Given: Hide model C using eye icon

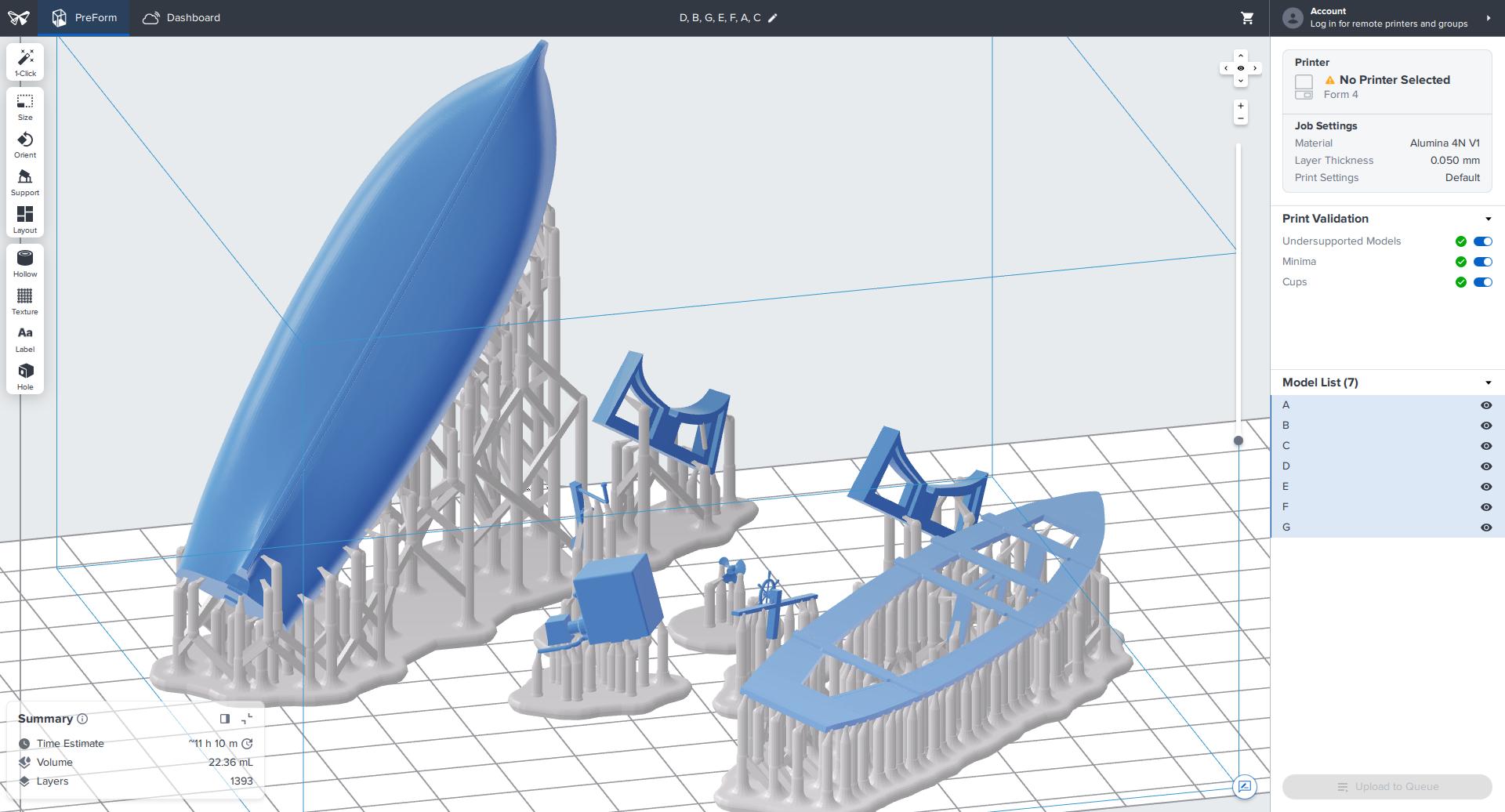Looking at the screenshot, I should point(1485,446).
